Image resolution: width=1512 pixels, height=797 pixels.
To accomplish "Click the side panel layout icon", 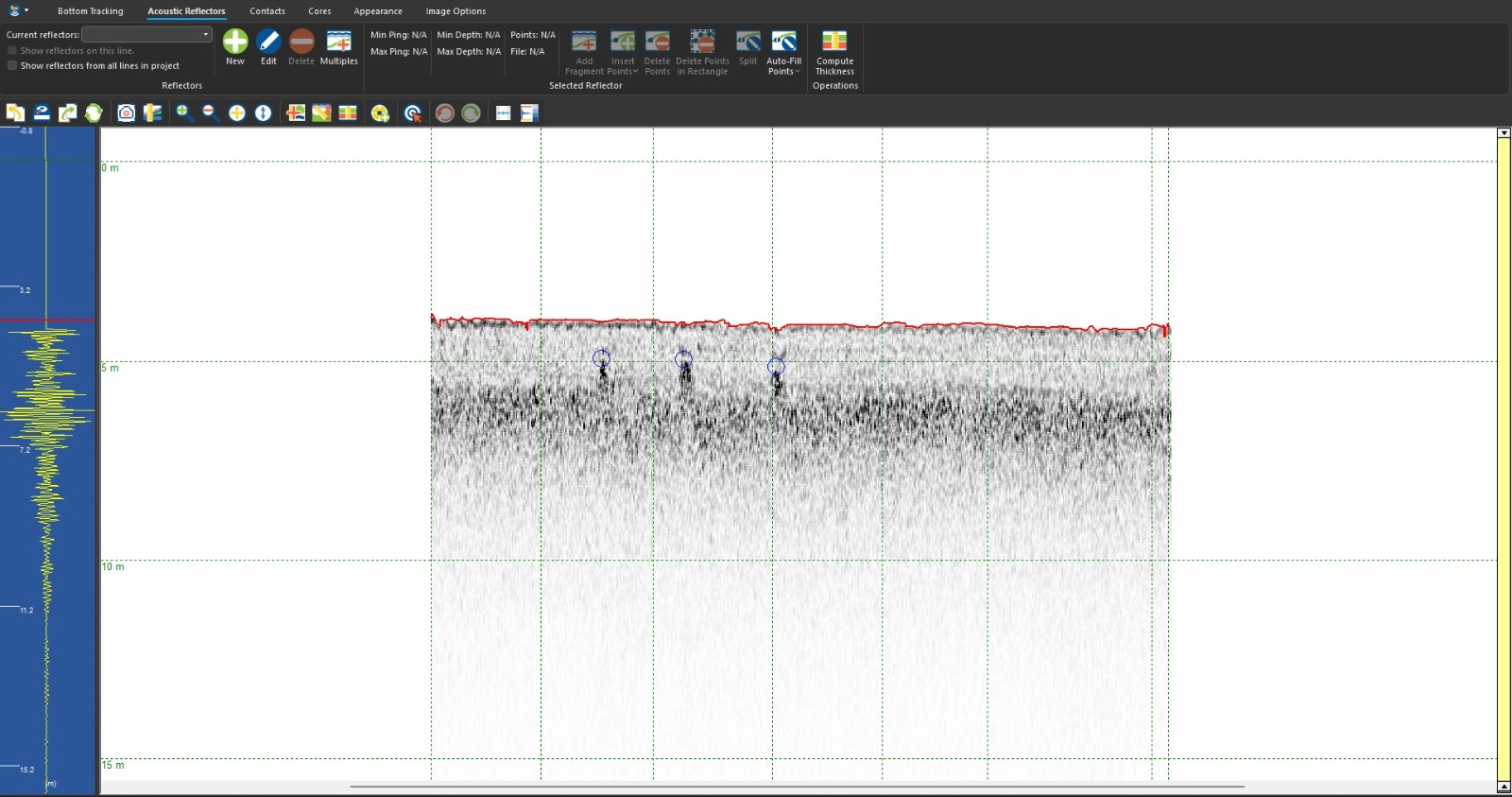I will pos(529,113).
